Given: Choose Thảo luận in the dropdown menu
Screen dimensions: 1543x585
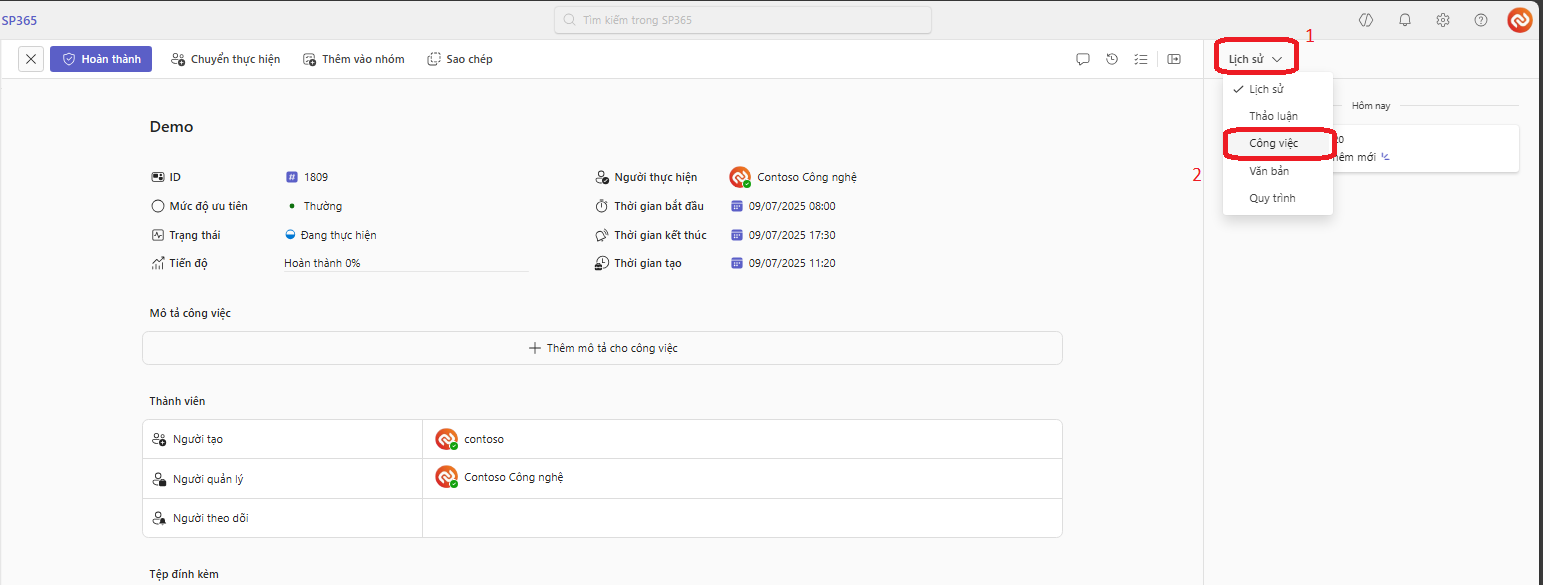Looking at the screenshot, I should click(x=1273, y=116).
